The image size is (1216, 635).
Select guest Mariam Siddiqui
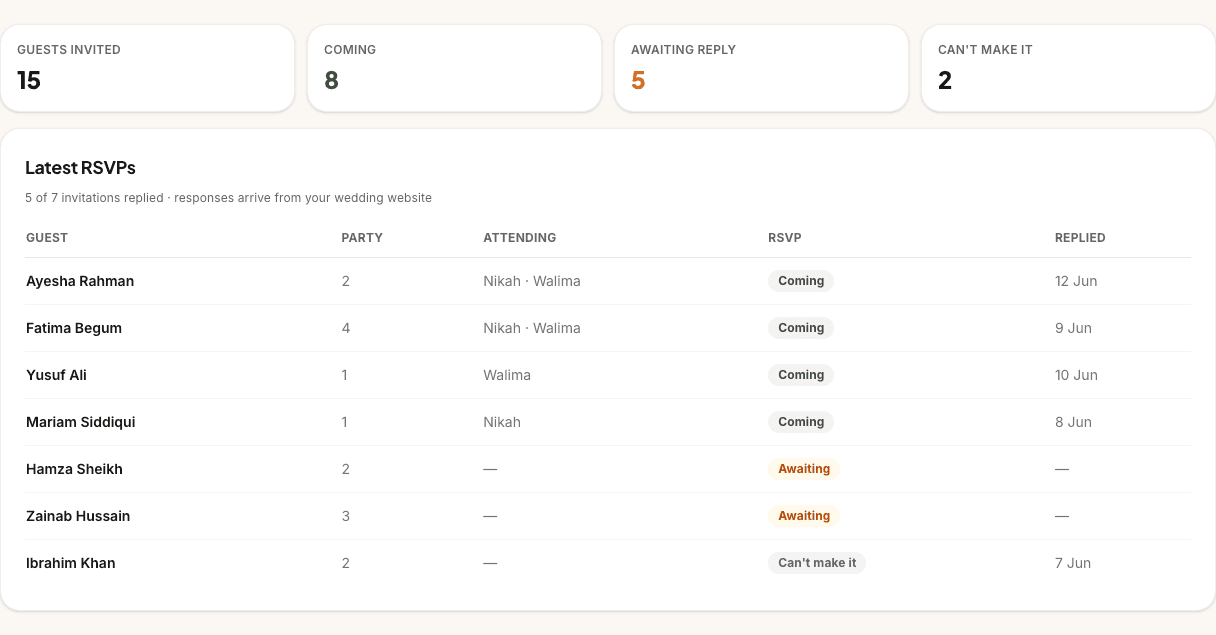click(81, 422)
